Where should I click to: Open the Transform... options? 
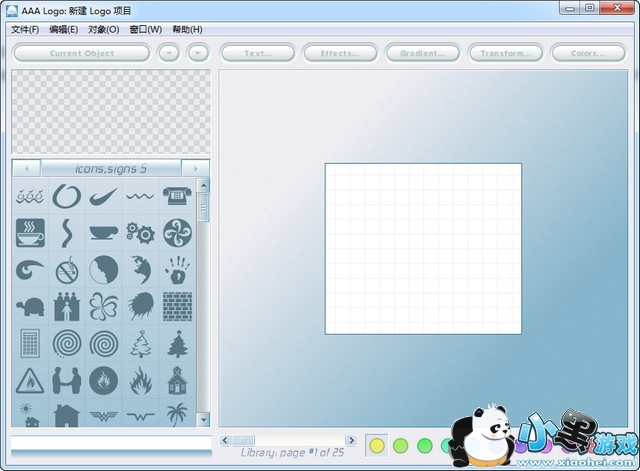(506, 53)
